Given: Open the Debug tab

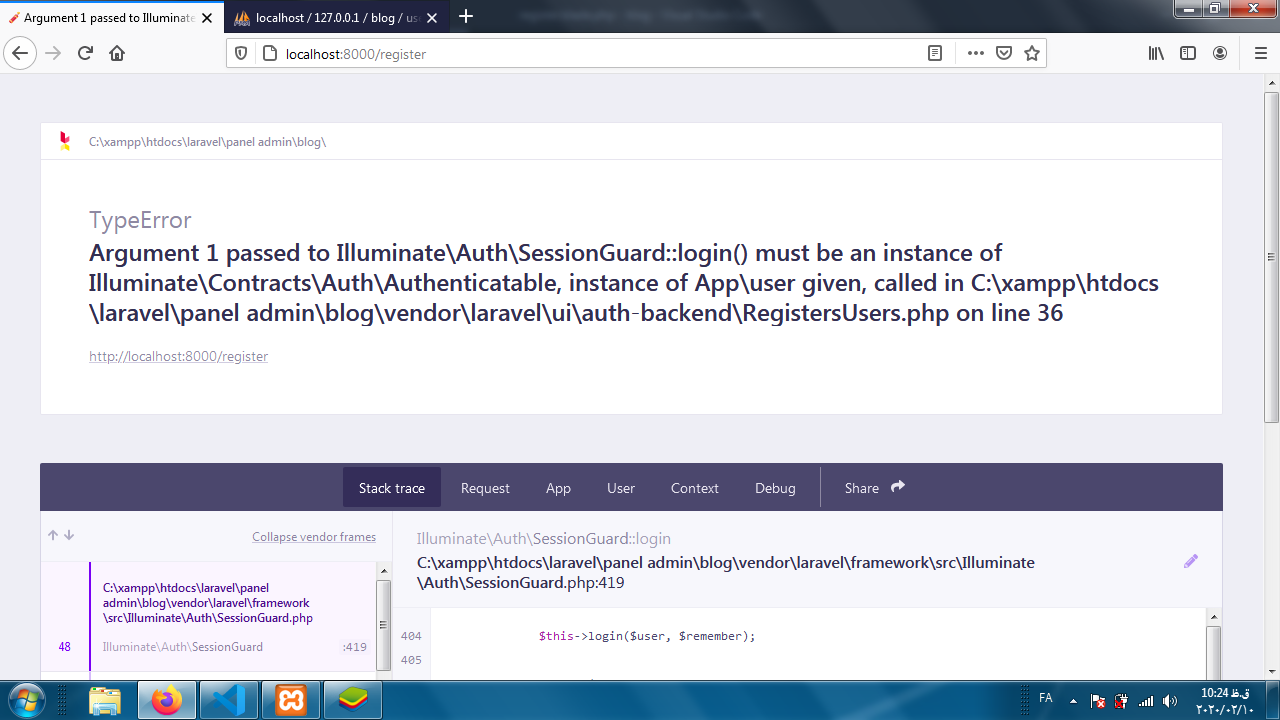Looking at the screenshot, I should tap(775, 488).
